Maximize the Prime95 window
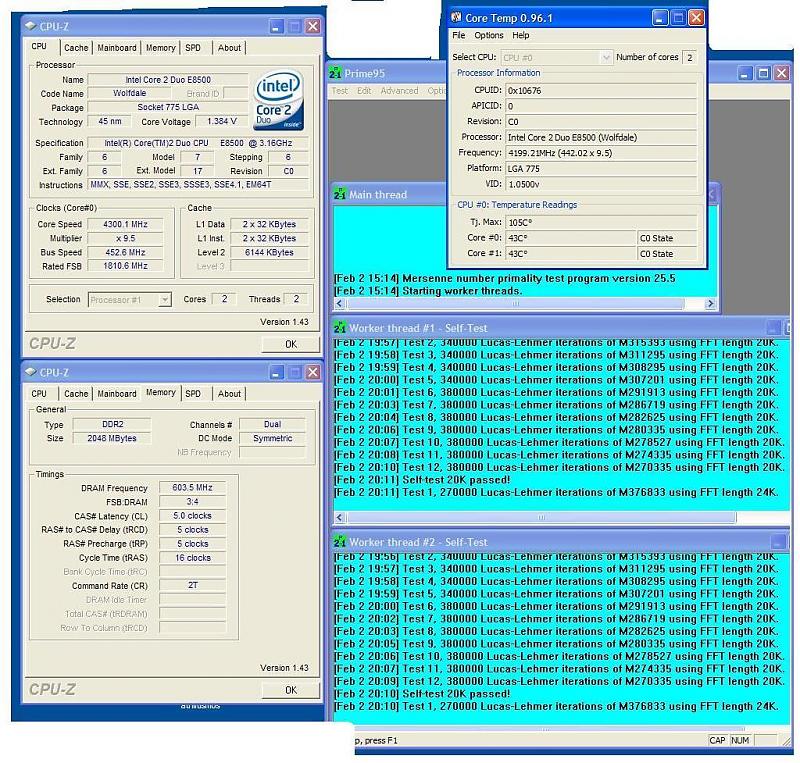 coord(763,73)
